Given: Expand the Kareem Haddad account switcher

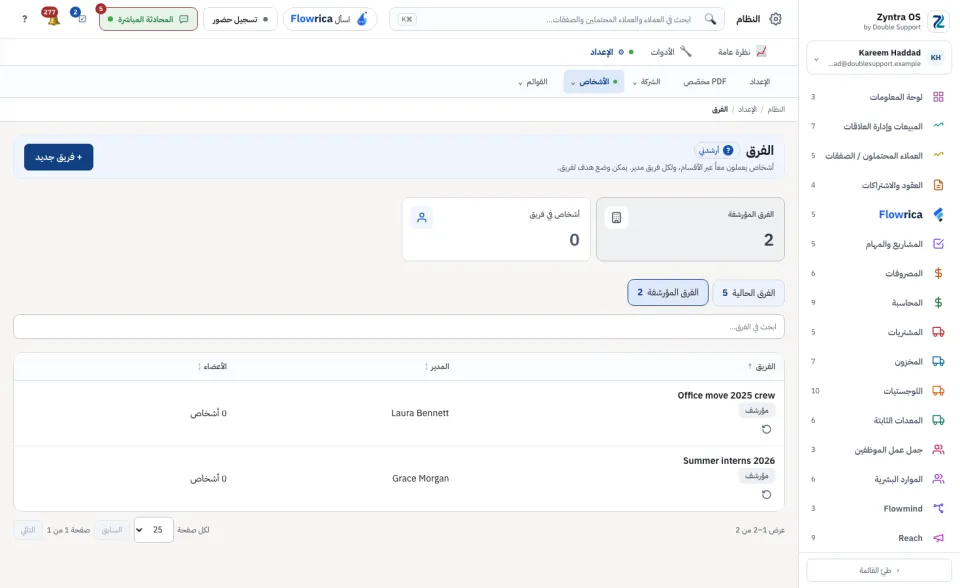Looking at the screenshot, I should tap(879, 58).
